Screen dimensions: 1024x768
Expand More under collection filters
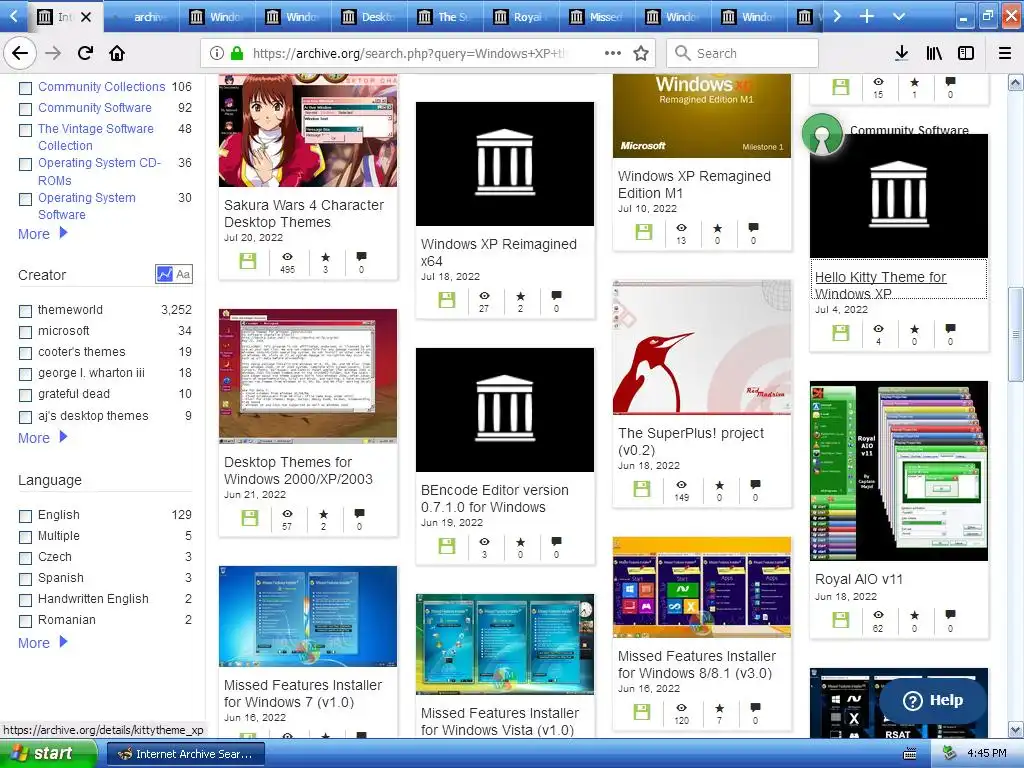(x=42, y=234)
